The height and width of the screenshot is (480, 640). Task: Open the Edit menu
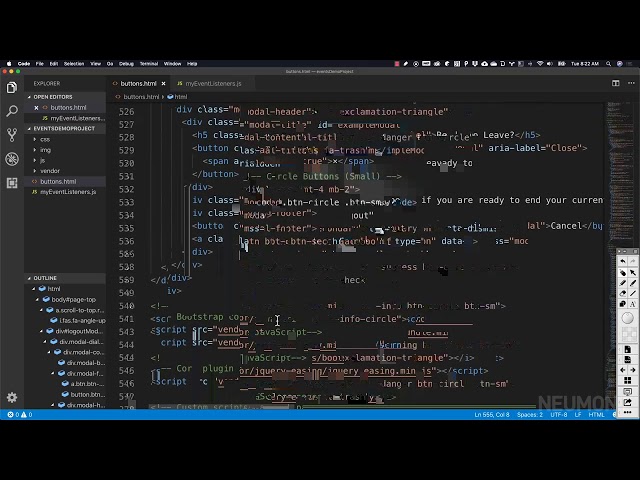(x=53, y=64)
